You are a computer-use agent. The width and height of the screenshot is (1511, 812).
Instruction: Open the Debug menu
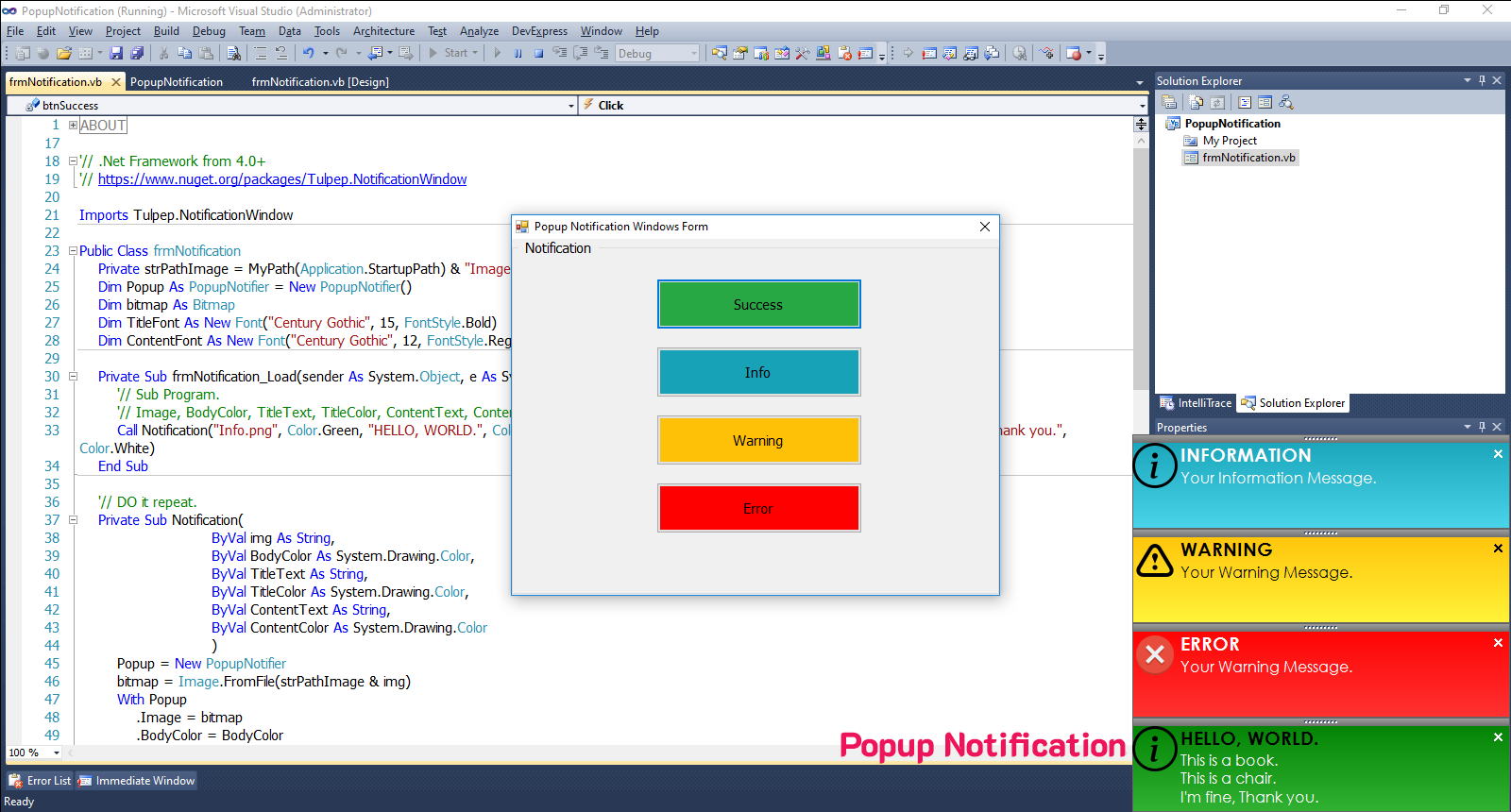[209, 31]
